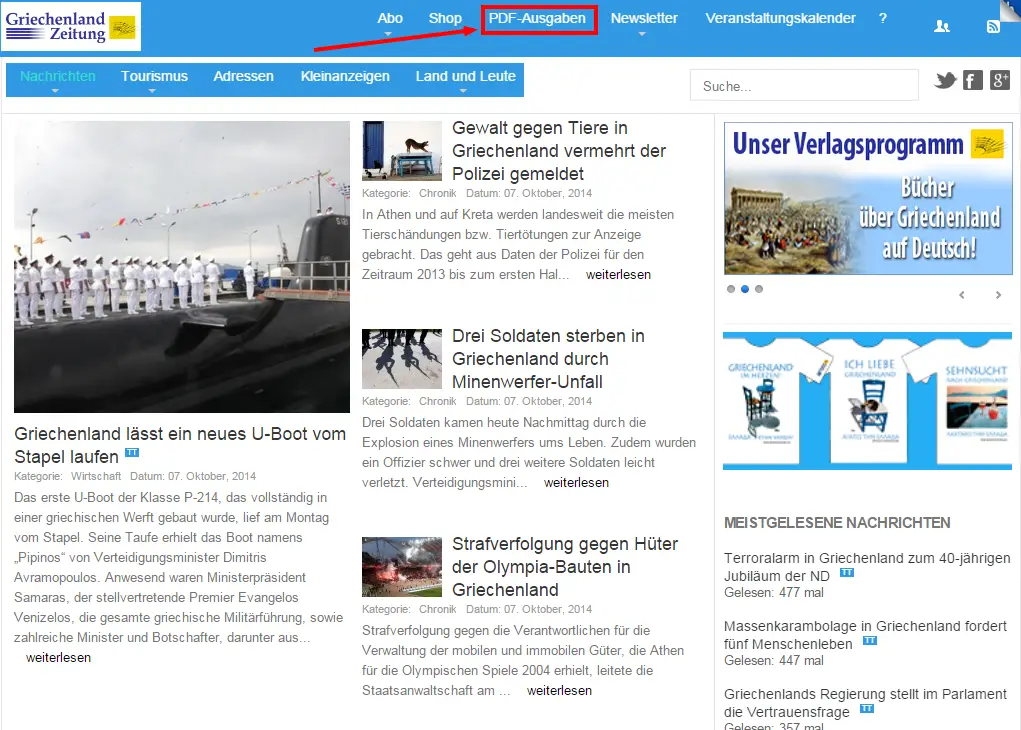The height and width of the screenshot is (730, 1021).
Task: Open the stadium flares thumbnail
Action: coord(402,567)
